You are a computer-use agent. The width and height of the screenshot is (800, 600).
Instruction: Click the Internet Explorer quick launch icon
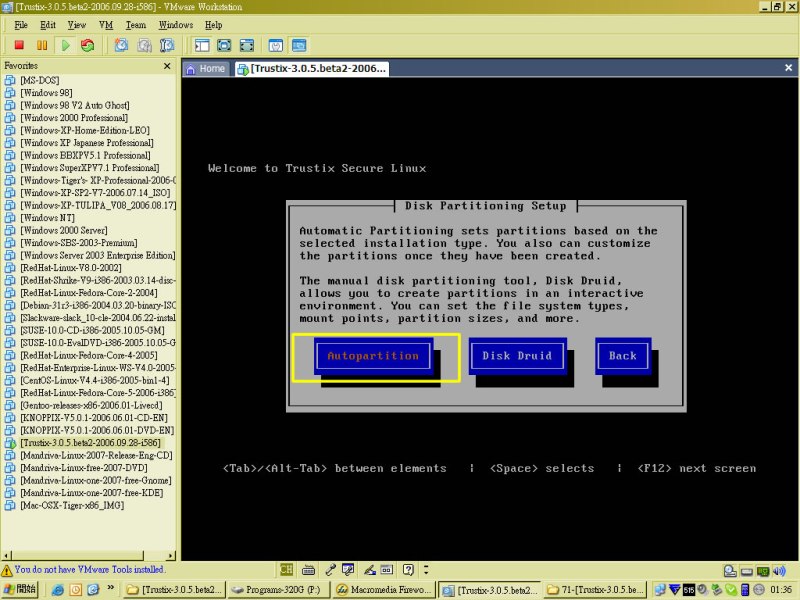(x=58, y=590)
